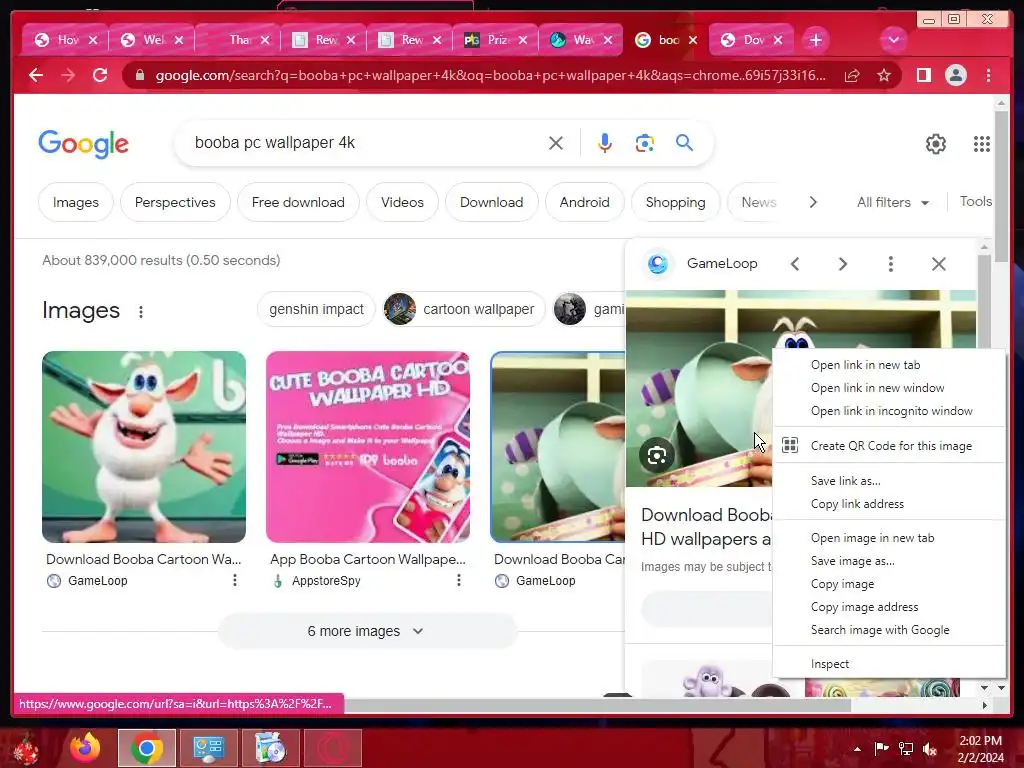This screenshot has width=1024, height=768.
Task: Close the active booba search tab
Action: coord(693,40)
